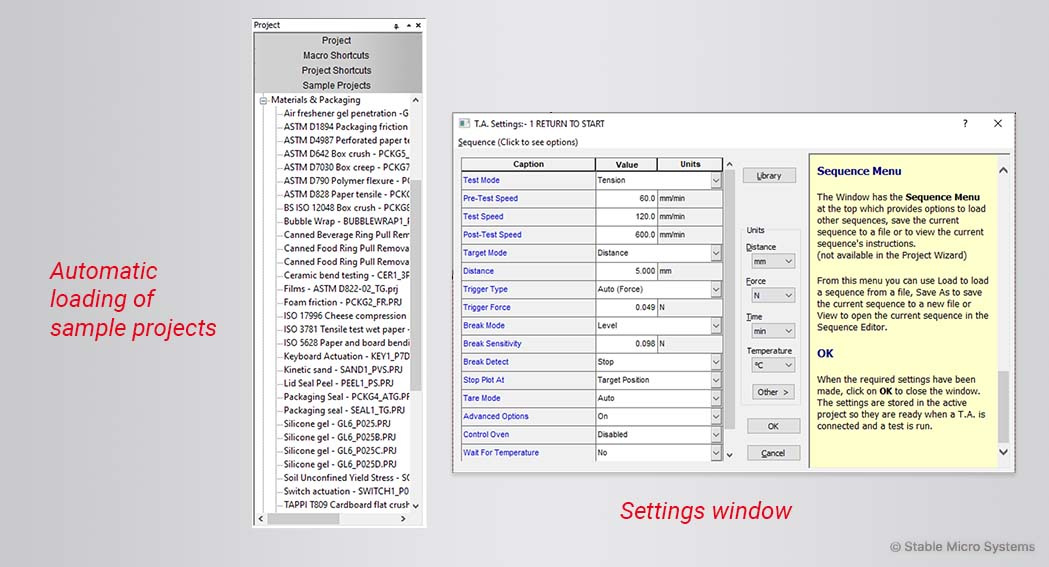
Task: Select Air freshener gel penetration project
Action: click(x=345, y=114)
